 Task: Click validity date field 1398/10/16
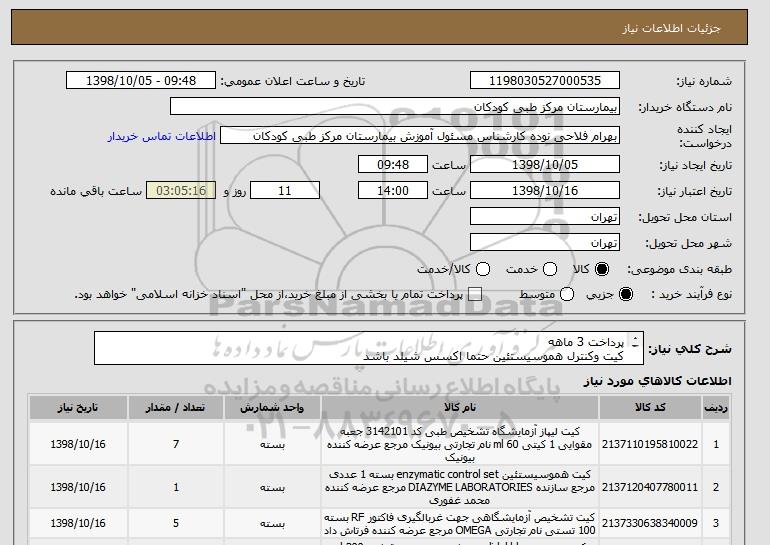pos(545,191)
